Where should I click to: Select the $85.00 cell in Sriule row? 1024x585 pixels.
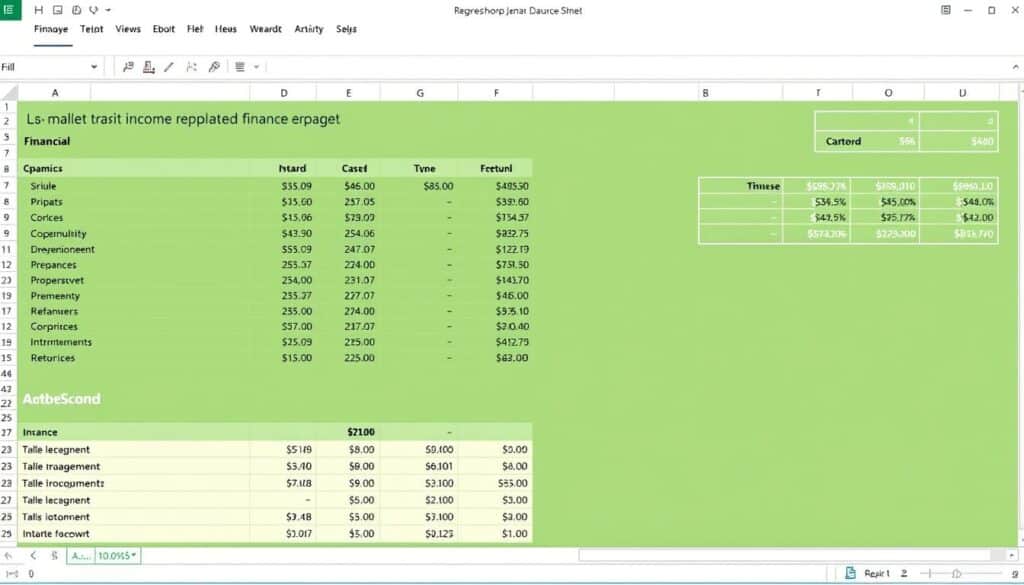pyautogui.click(x=438, y=186)
